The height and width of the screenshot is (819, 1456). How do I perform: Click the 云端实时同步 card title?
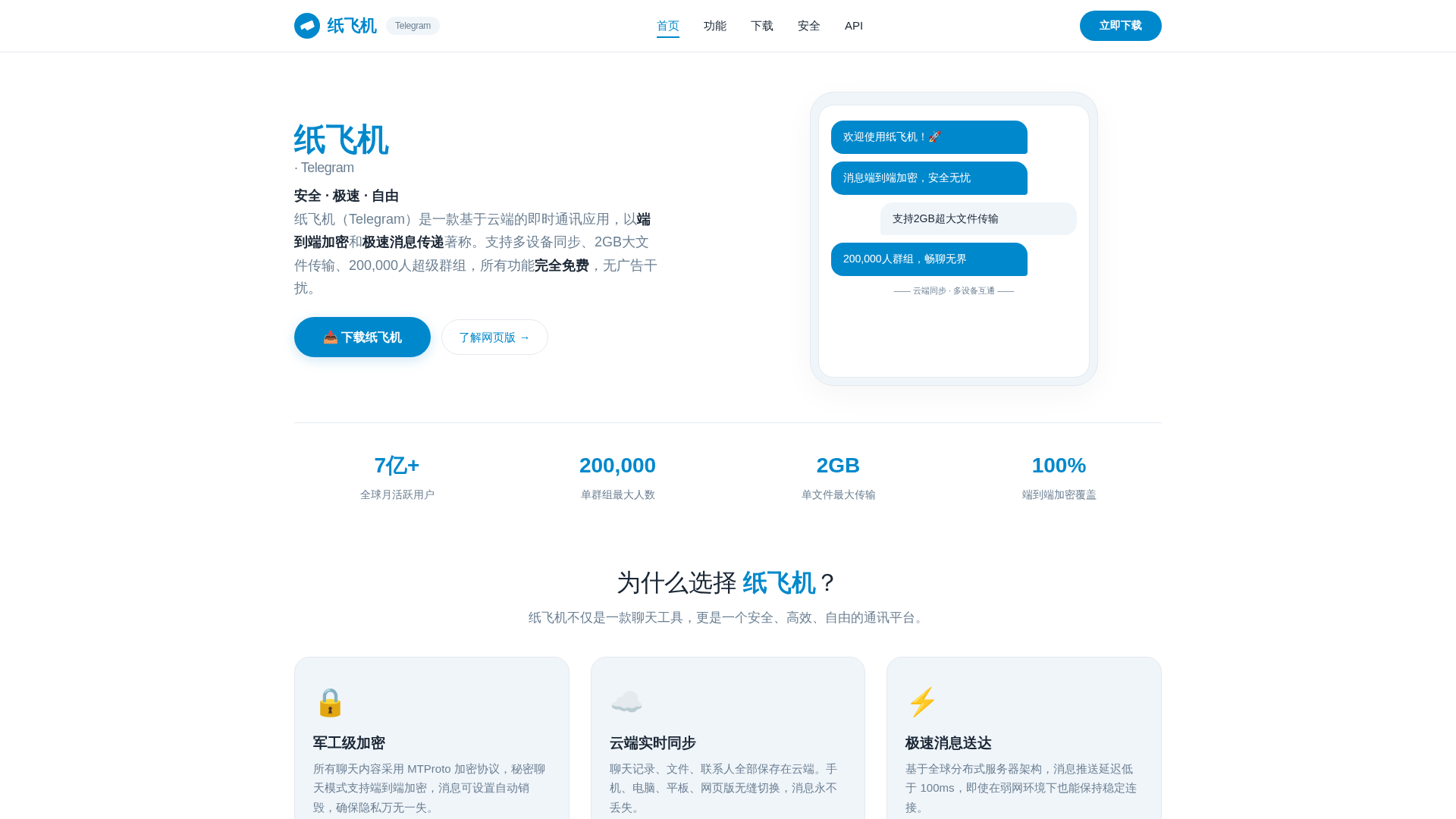click(653, 743)
